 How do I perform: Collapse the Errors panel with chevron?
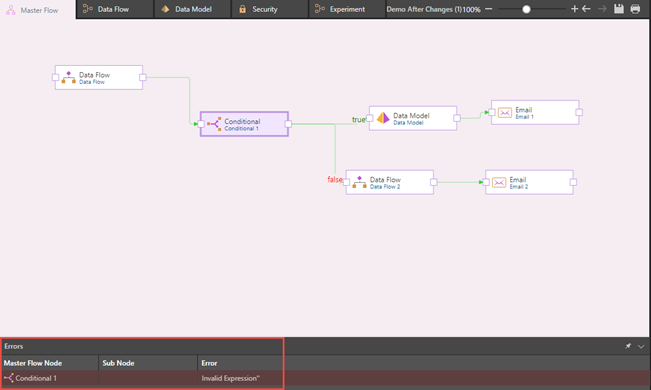tap(641, 346)
